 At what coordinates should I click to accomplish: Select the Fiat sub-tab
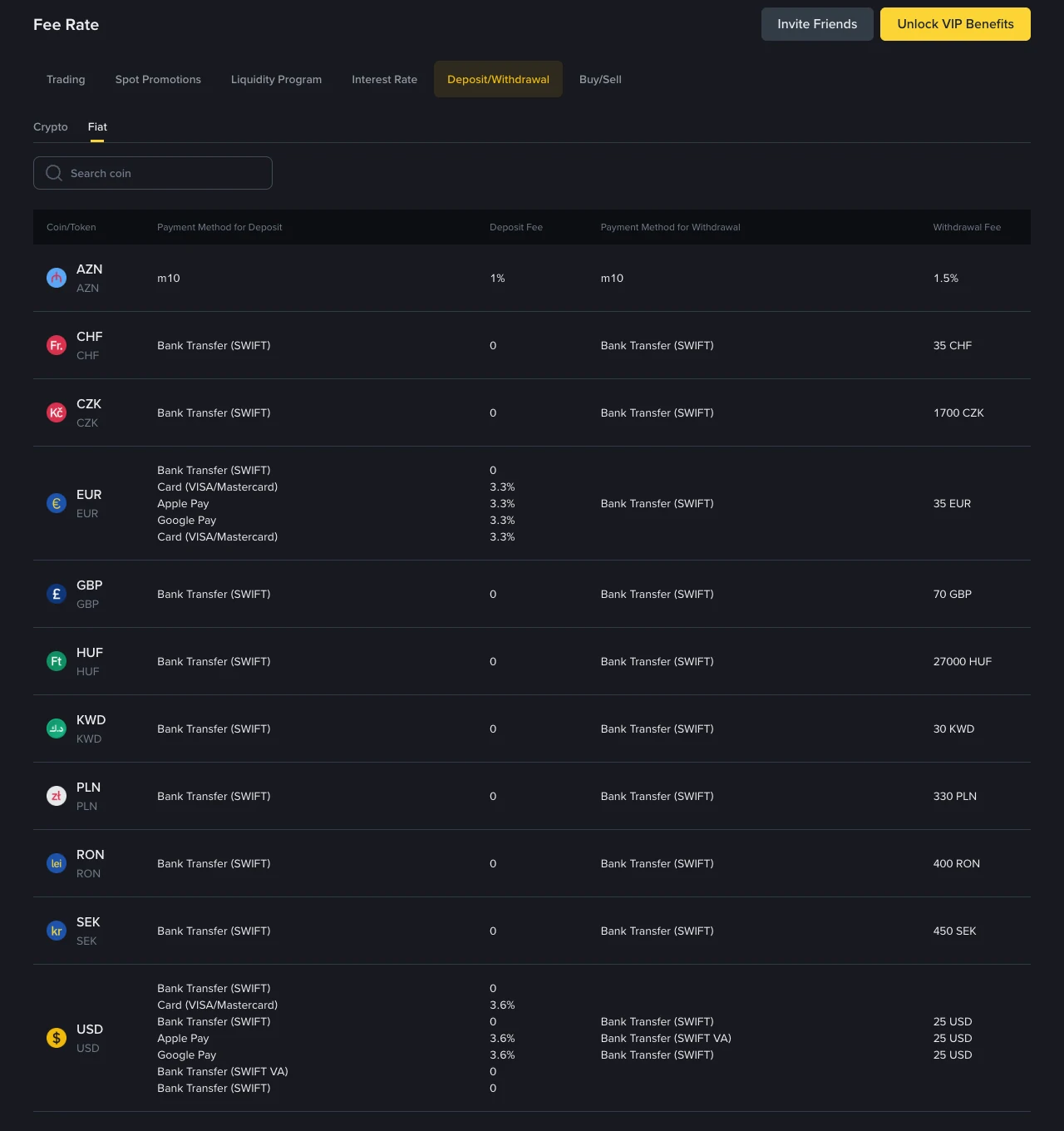97,126
